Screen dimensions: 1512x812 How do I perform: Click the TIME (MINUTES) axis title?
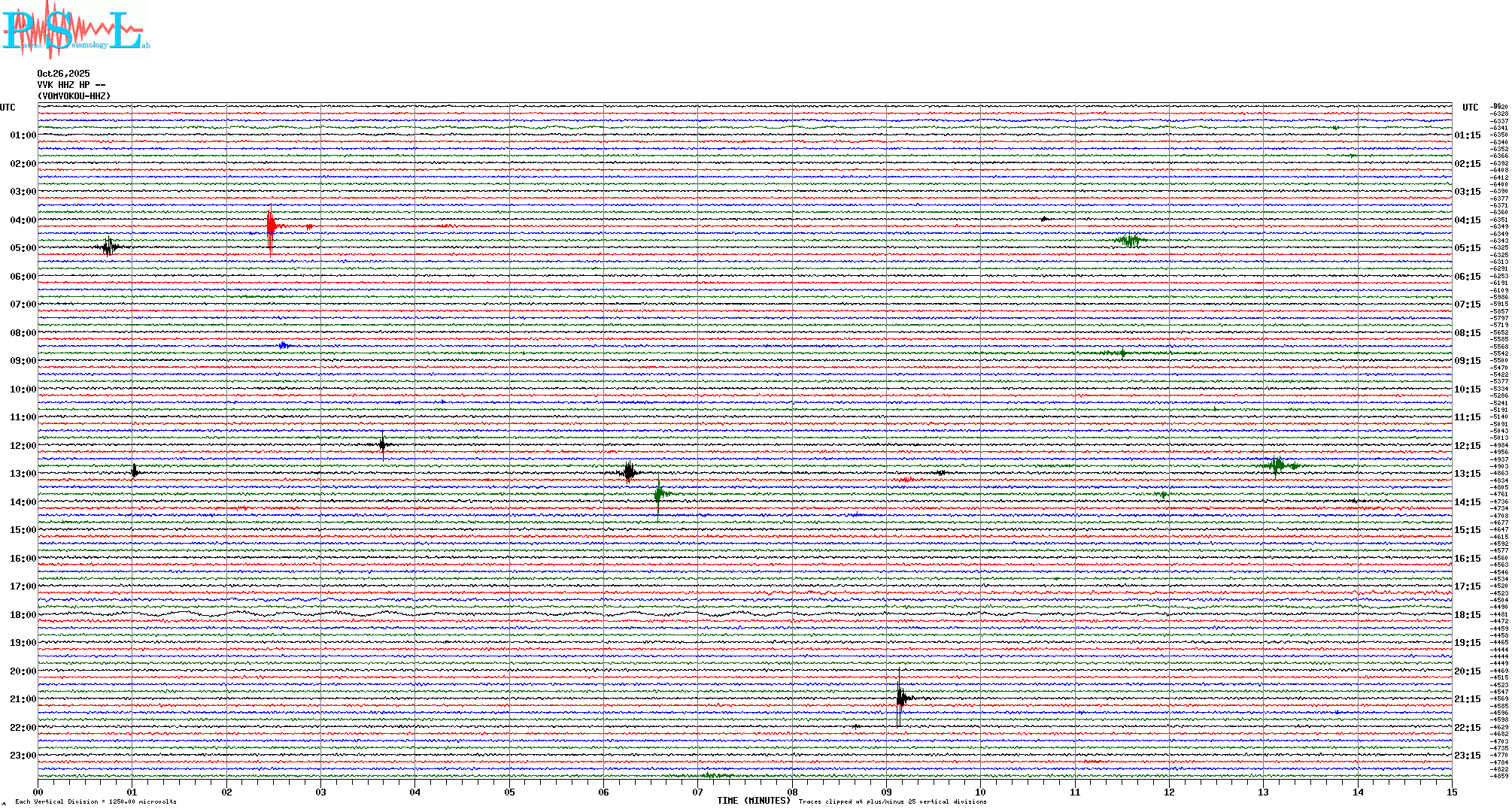(x=753, y=801)
